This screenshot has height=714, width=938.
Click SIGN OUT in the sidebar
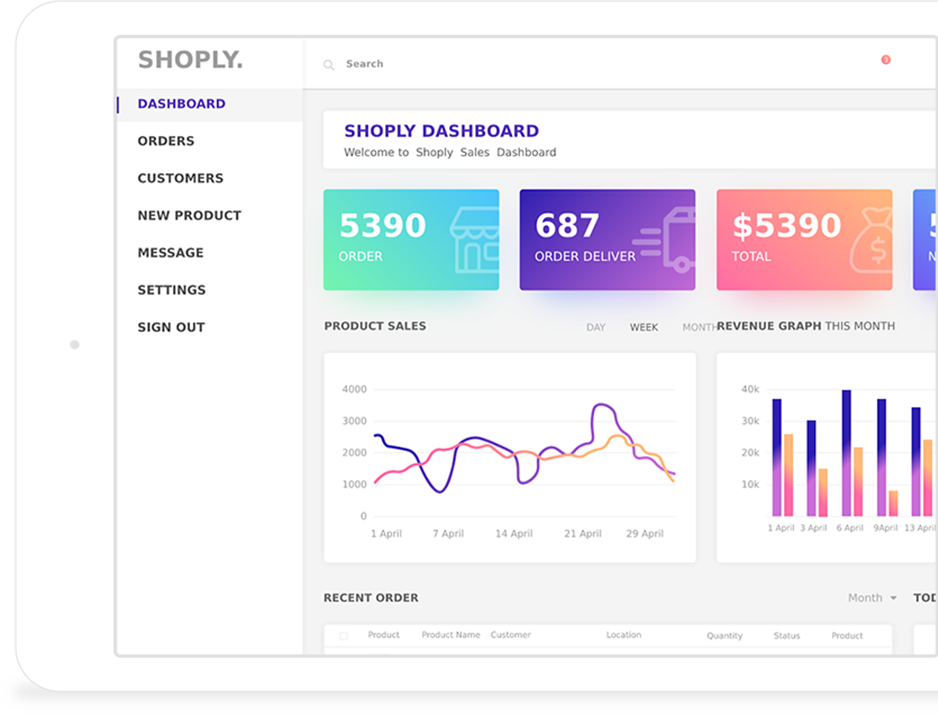(171, 327)
